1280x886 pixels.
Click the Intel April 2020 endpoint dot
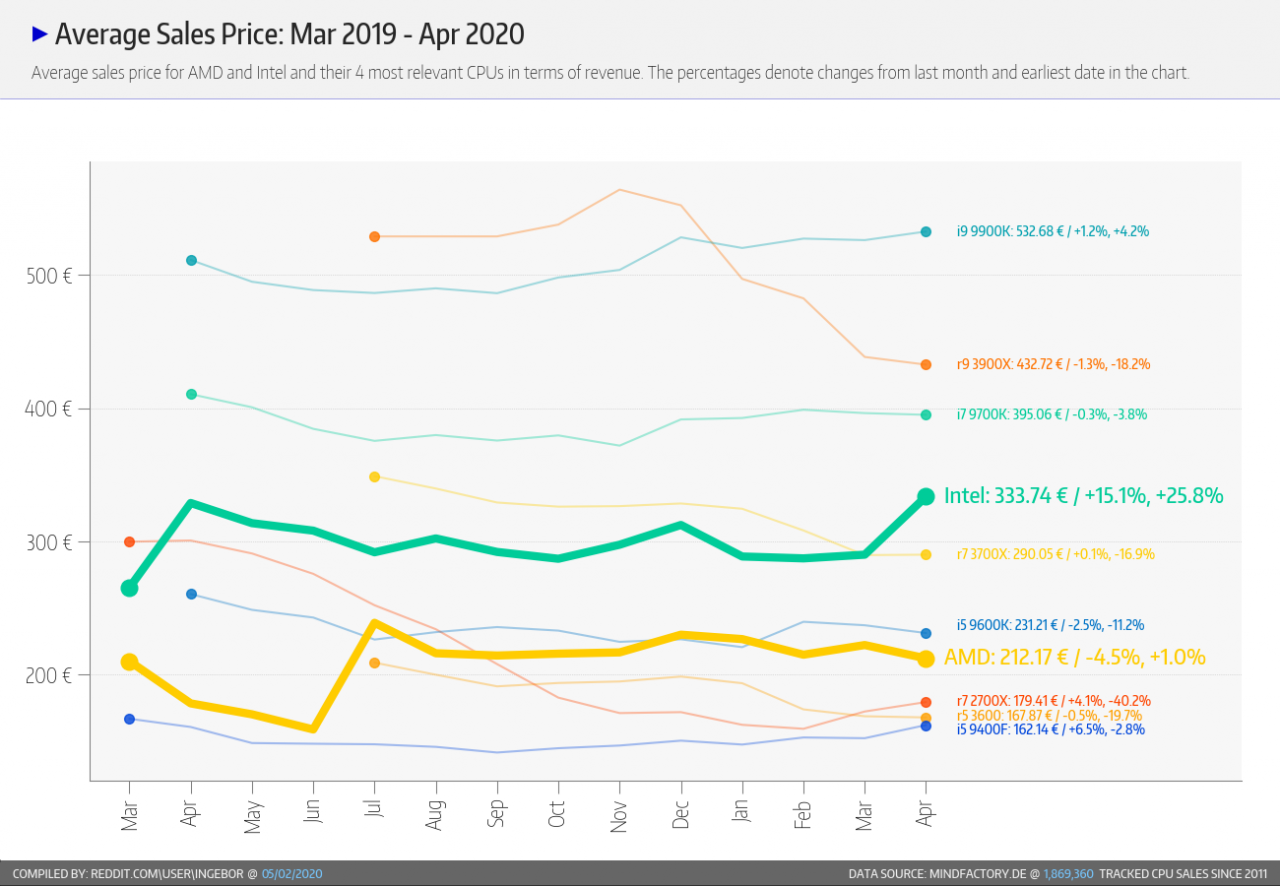(x=926, y=496)
